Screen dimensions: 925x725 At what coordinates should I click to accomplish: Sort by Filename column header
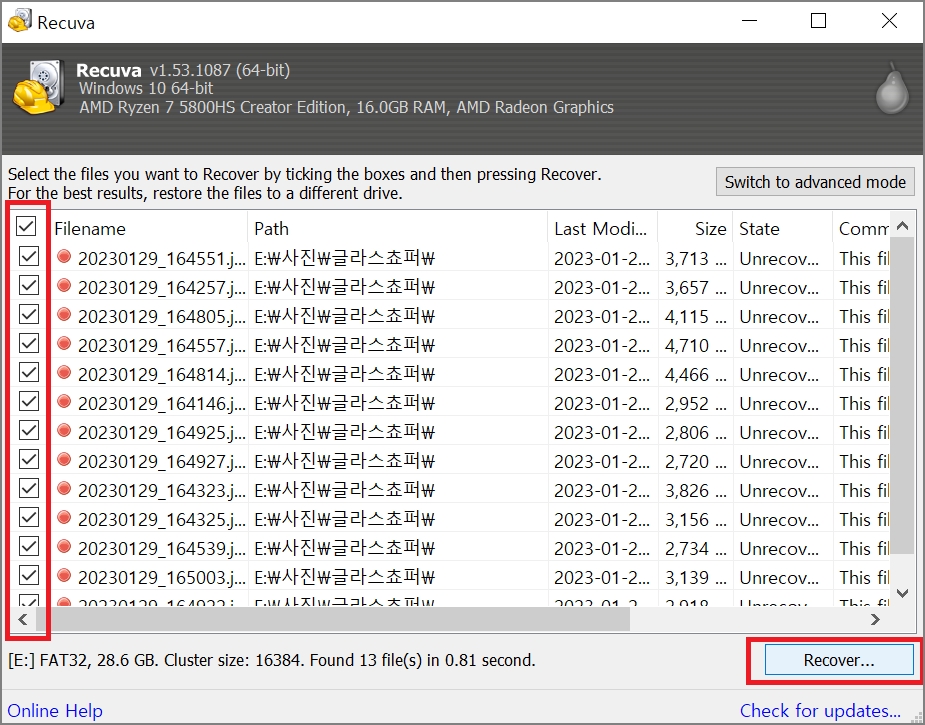coord(149,228)
